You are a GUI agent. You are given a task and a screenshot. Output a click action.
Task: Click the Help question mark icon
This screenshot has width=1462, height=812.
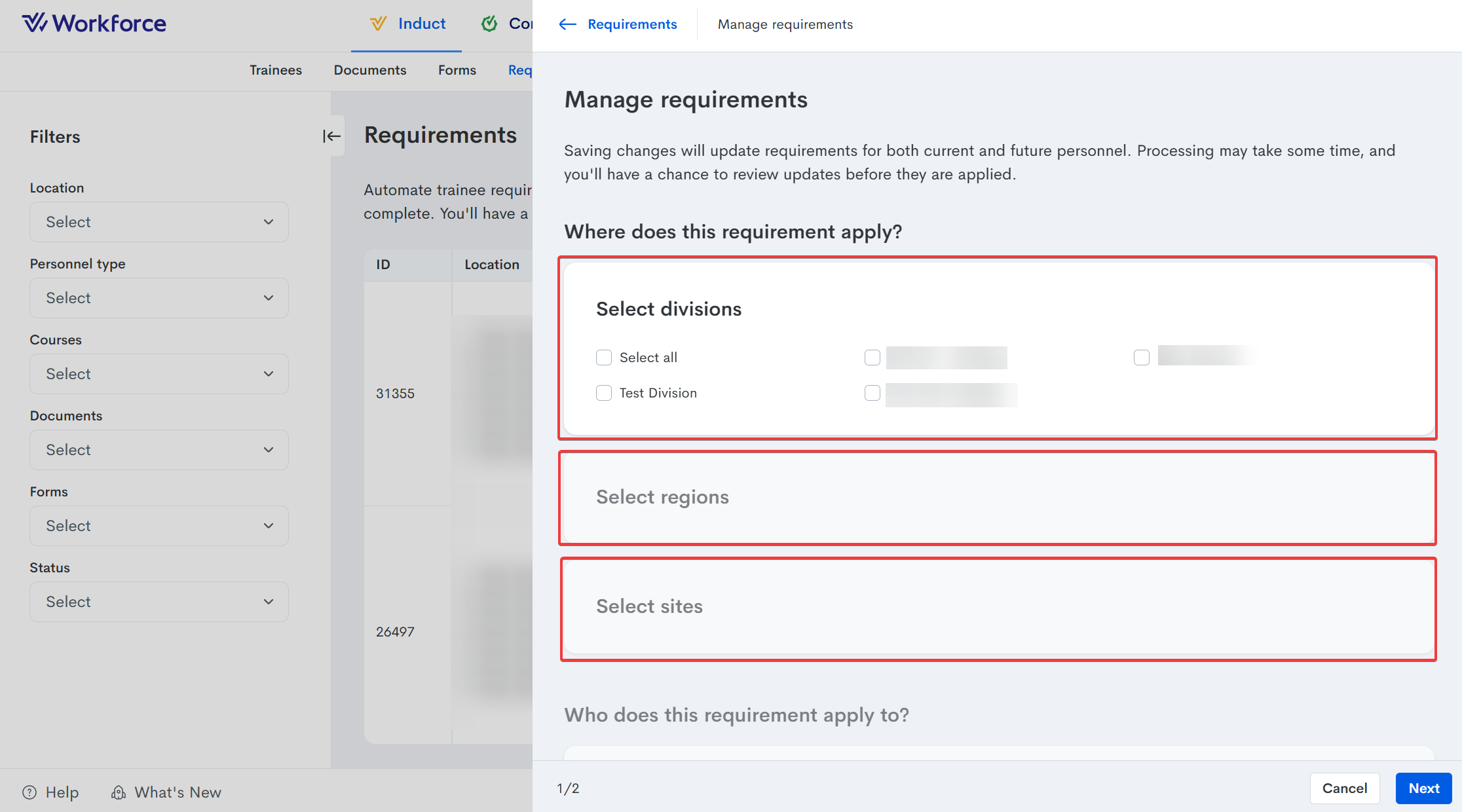pos(29,792)
